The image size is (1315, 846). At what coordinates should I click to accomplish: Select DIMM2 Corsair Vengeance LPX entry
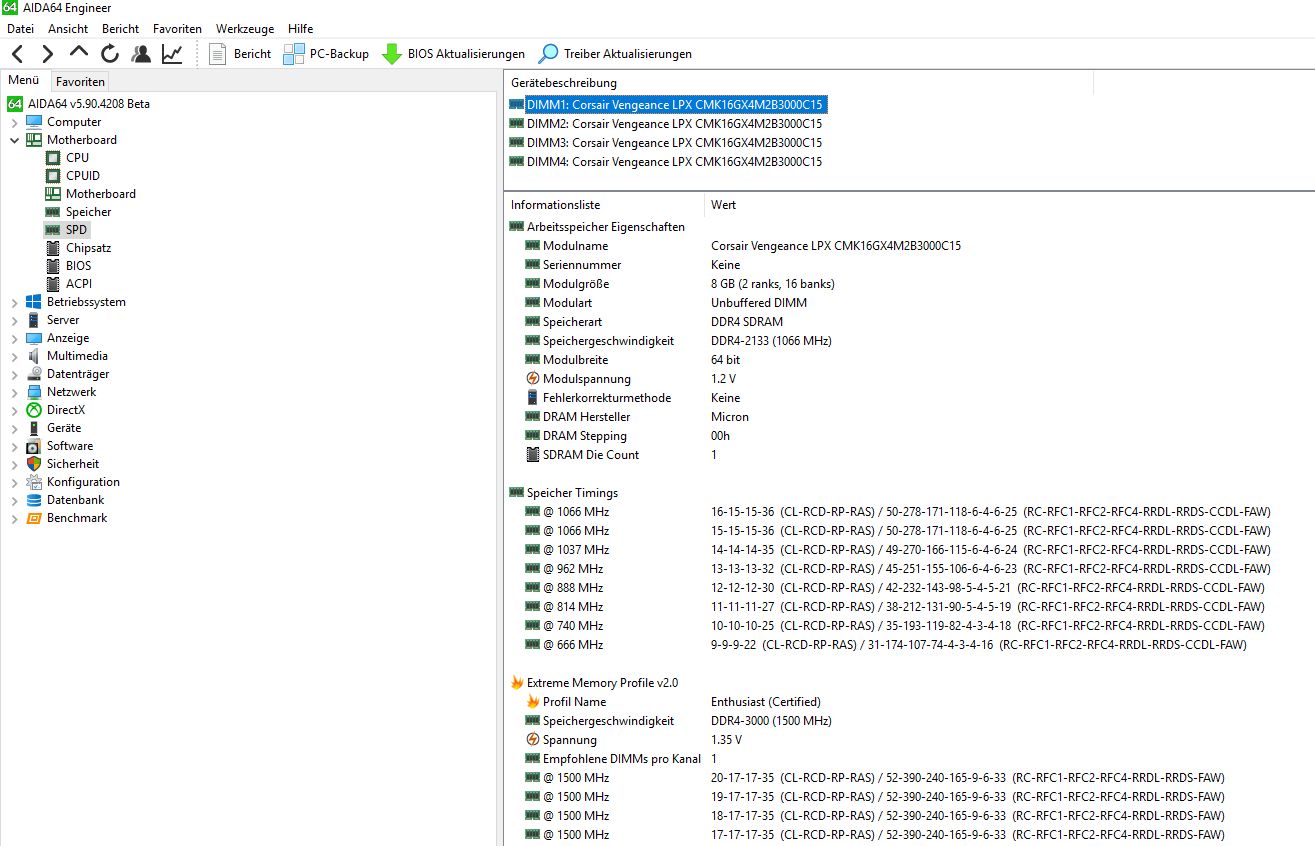click(x=667, y=124)
